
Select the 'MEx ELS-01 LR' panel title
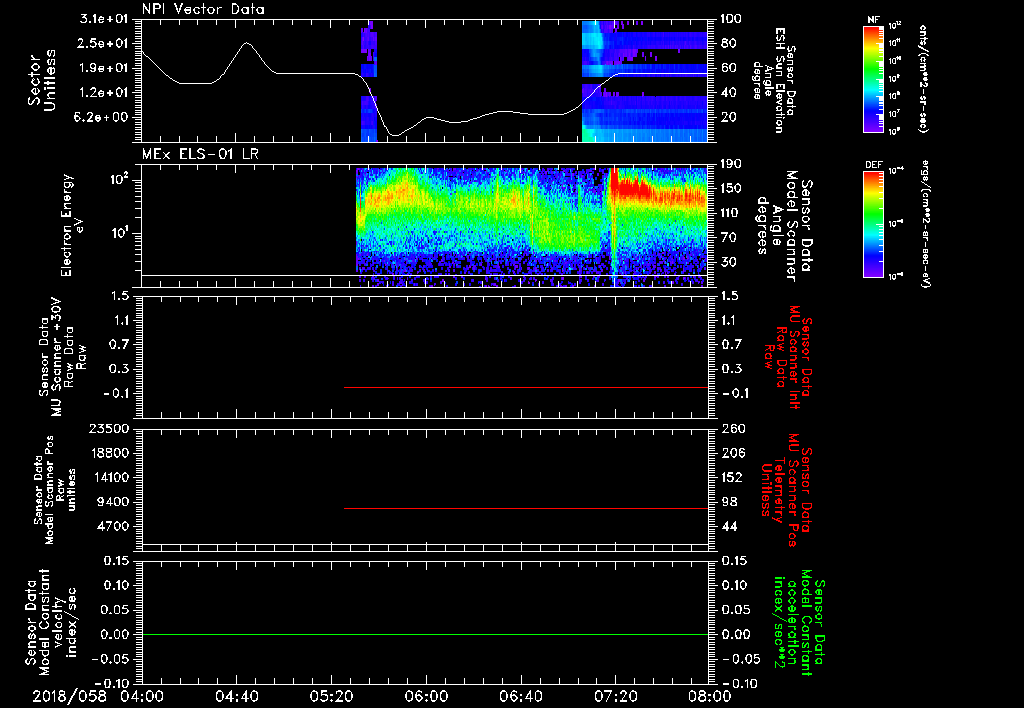tap(200, 154)
